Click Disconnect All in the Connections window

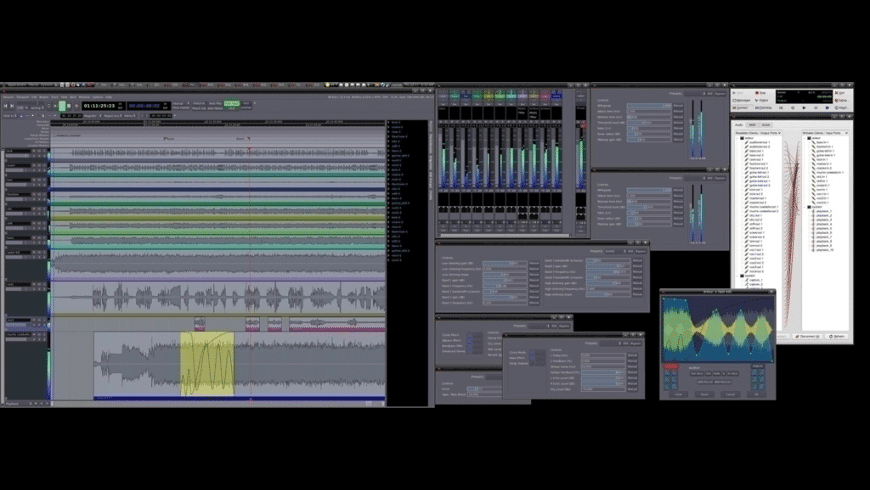click(x=807, y=336)
